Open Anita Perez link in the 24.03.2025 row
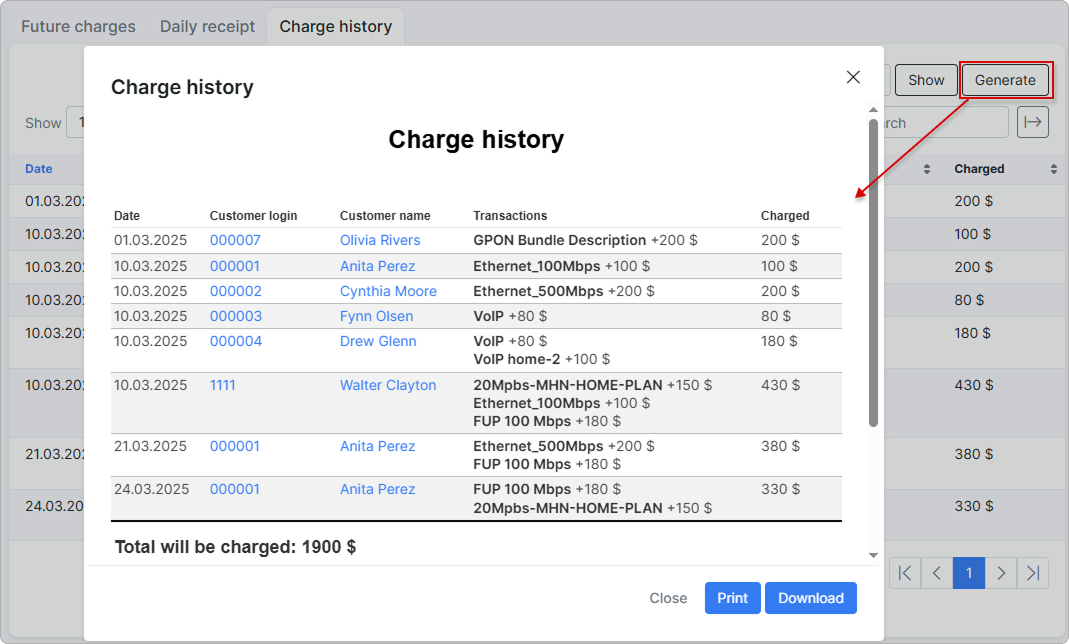 (x=378, y=489)
